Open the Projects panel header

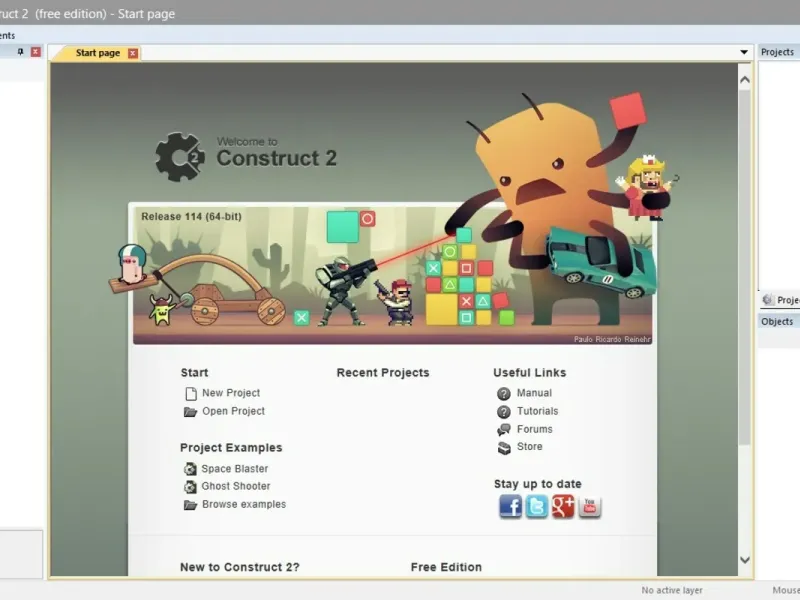click(778, 52)
